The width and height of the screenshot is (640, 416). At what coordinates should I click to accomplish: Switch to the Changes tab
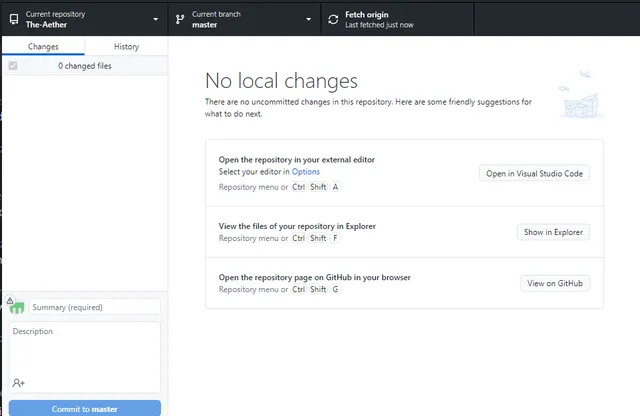point(43,46)
